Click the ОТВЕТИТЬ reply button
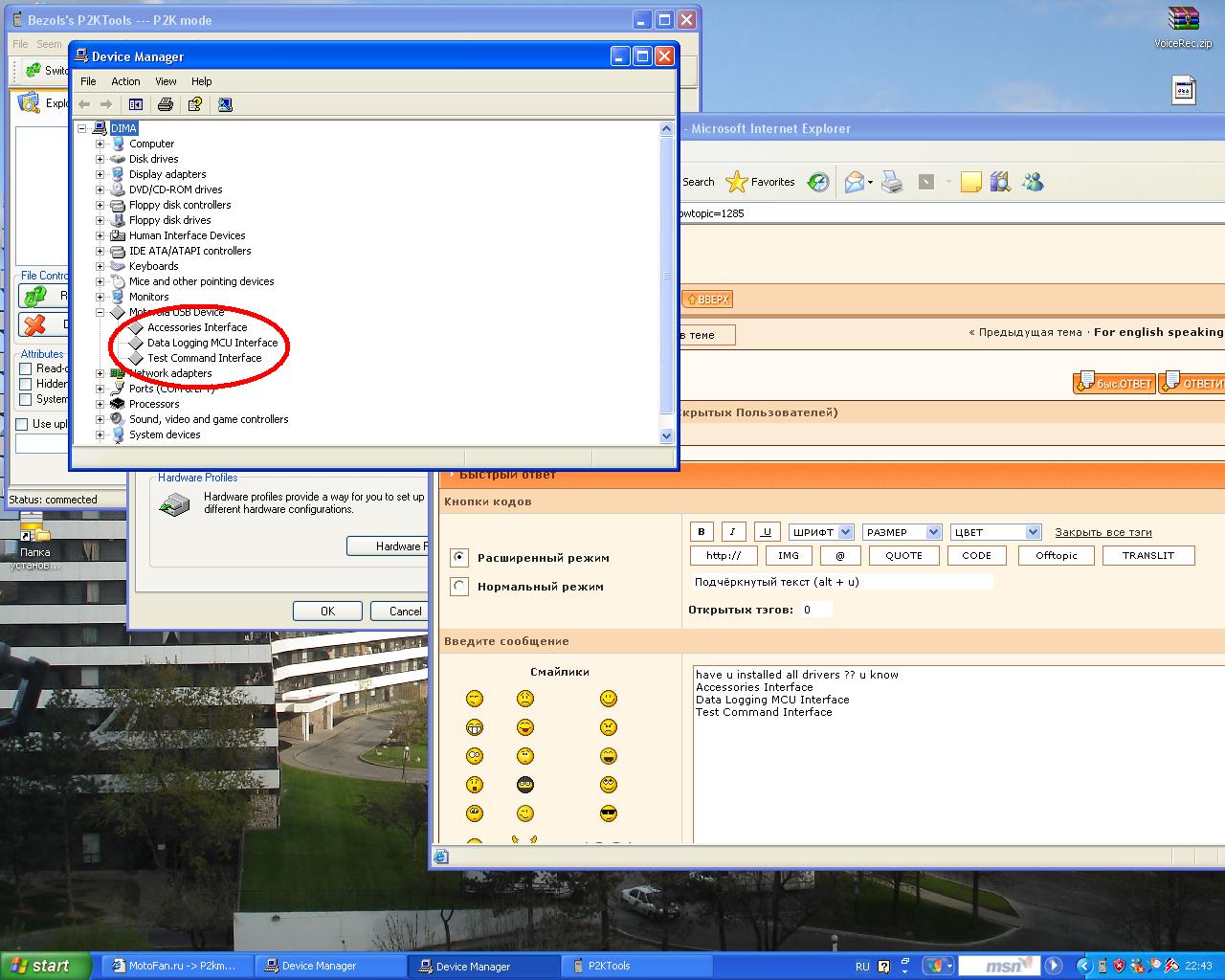 tap(1192, 383)
